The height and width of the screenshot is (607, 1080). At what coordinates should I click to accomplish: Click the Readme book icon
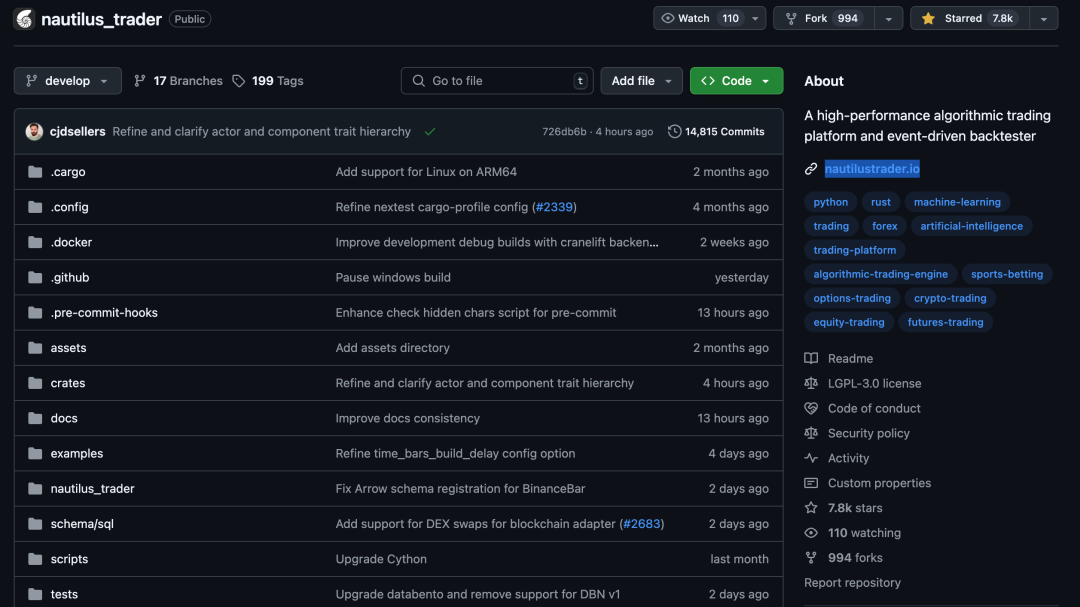811,358
